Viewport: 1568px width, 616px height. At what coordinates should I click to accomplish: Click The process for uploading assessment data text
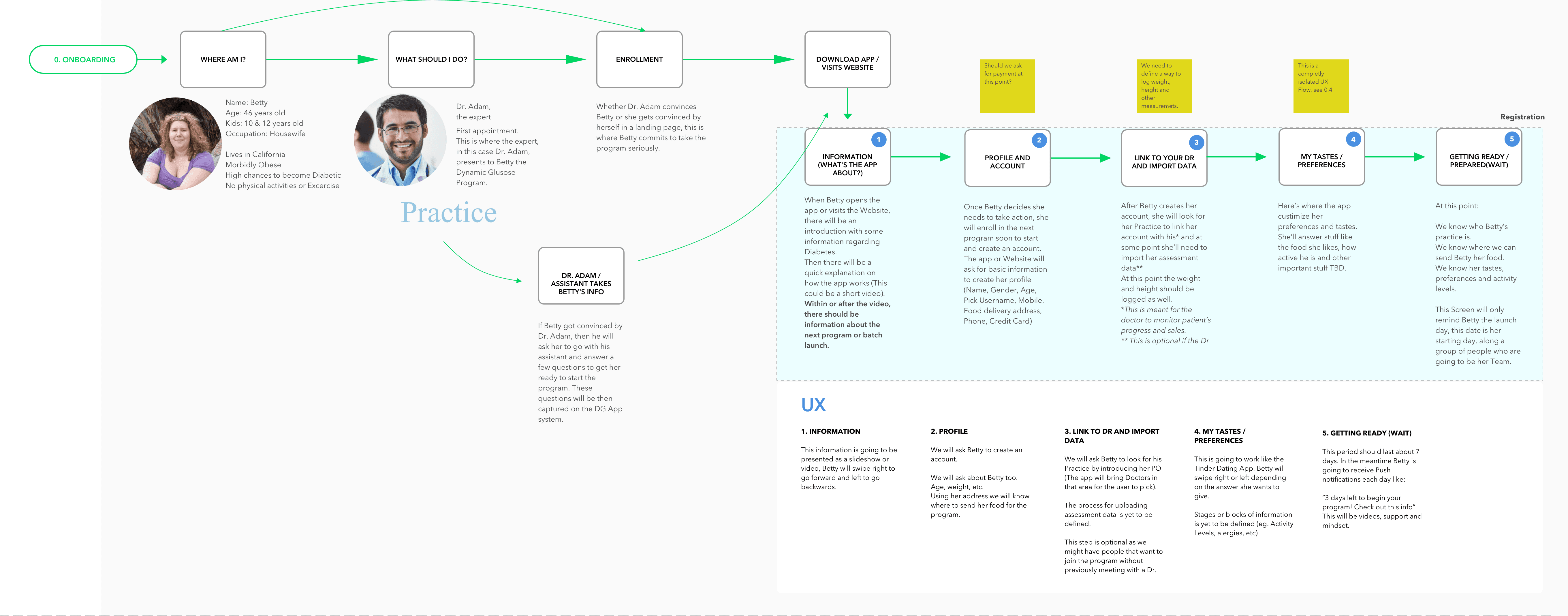tap(1108, 514)
